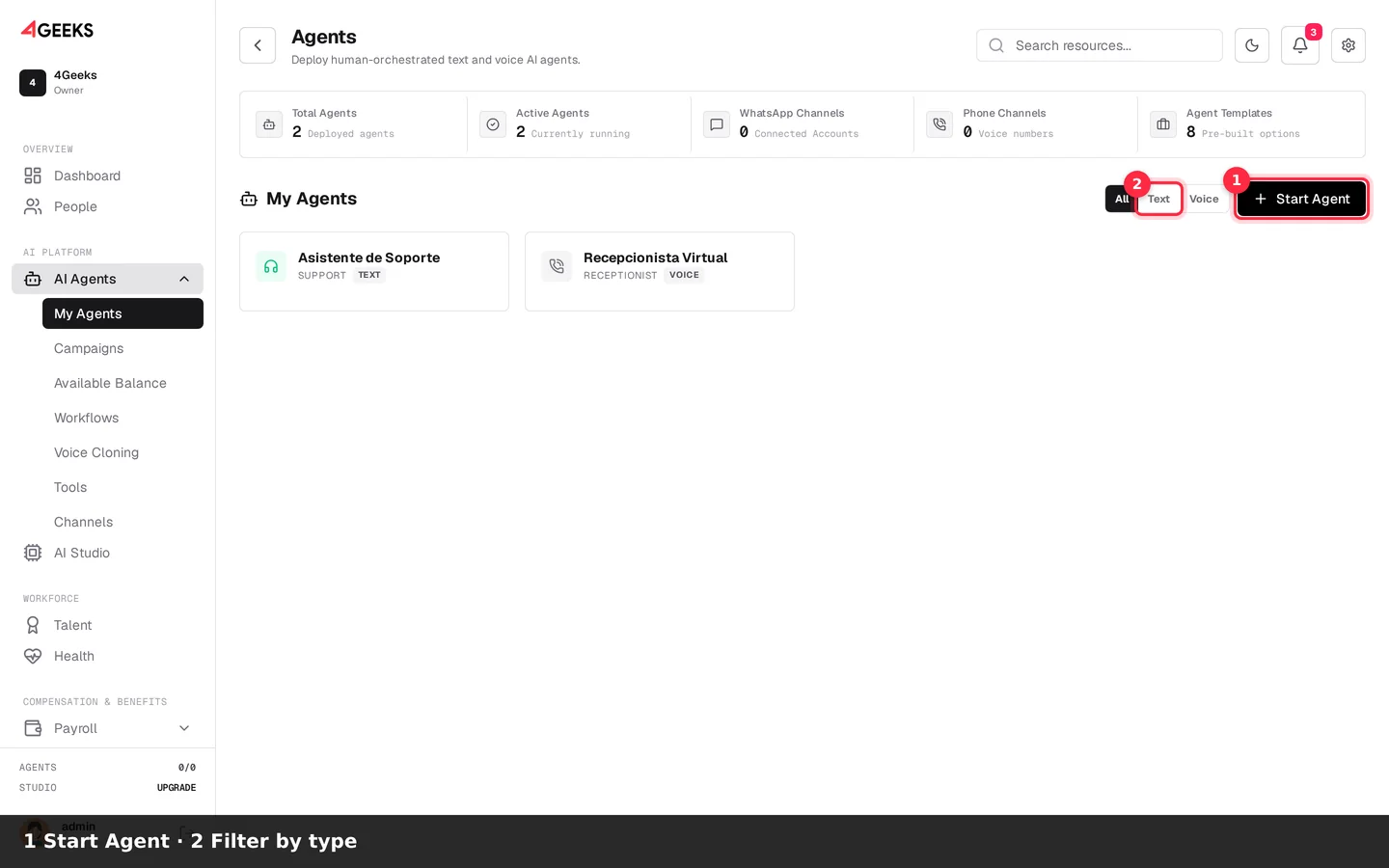Expand the Payroll section chevron
Screen dimensions: 1389x868
[x=184, y=728]
